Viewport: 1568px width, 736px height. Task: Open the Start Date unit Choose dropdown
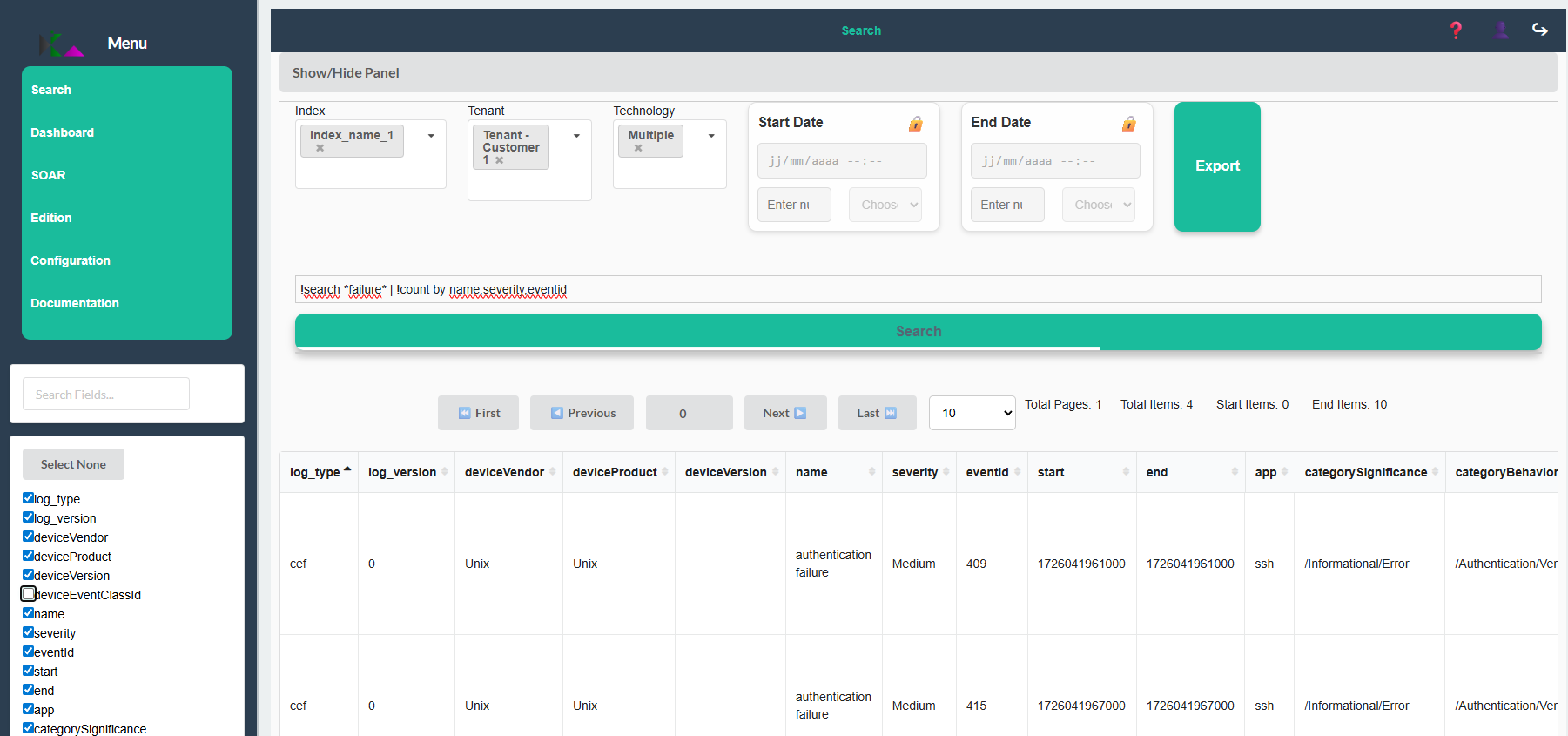[x=885, y=205]
